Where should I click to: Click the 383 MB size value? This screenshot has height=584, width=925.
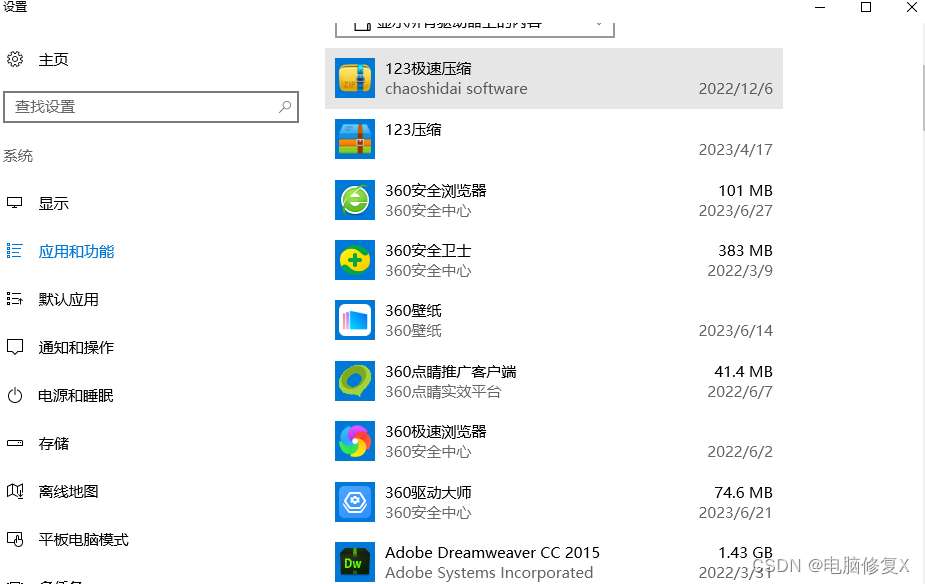(745, 251)
